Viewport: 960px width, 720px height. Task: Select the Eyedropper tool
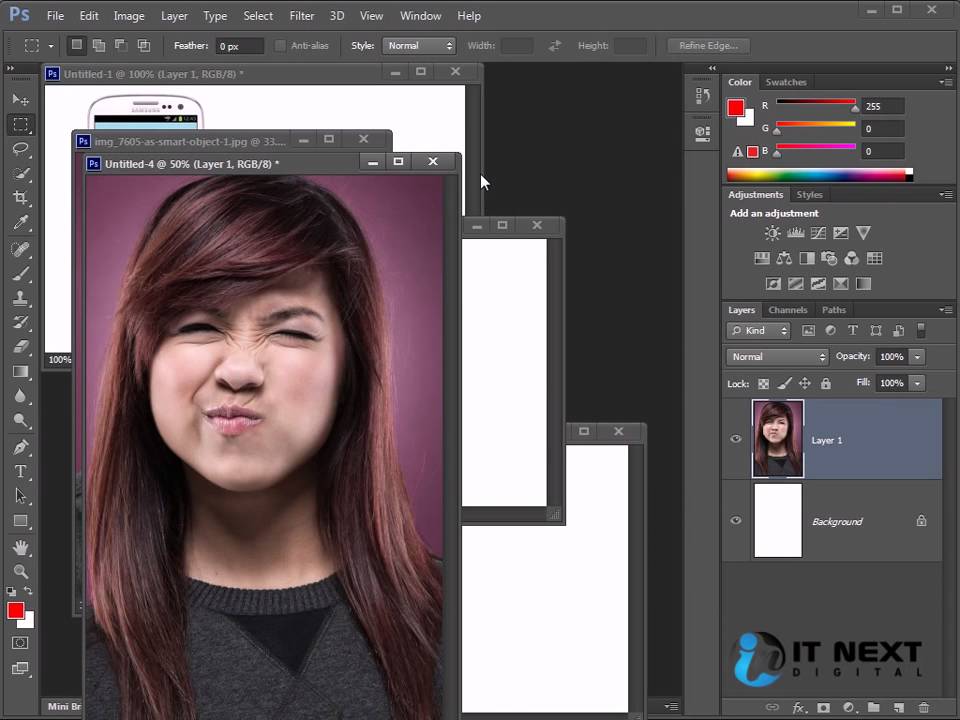(20, 223)
